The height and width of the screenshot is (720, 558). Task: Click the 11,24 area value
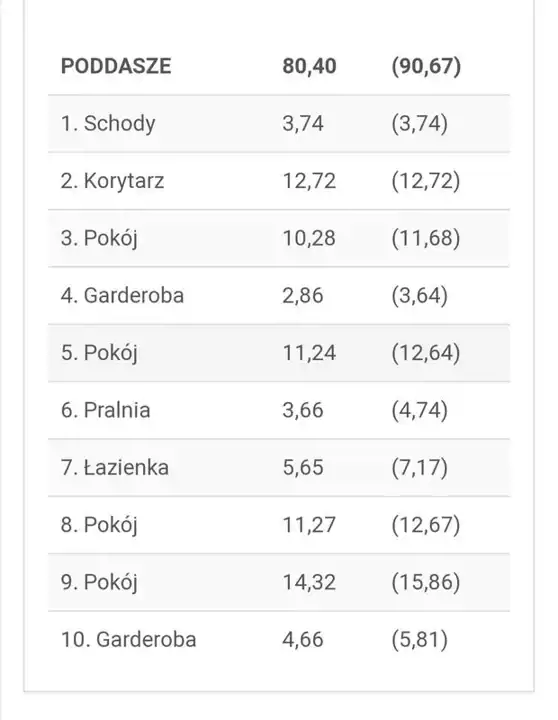click(x=309, y=353)
